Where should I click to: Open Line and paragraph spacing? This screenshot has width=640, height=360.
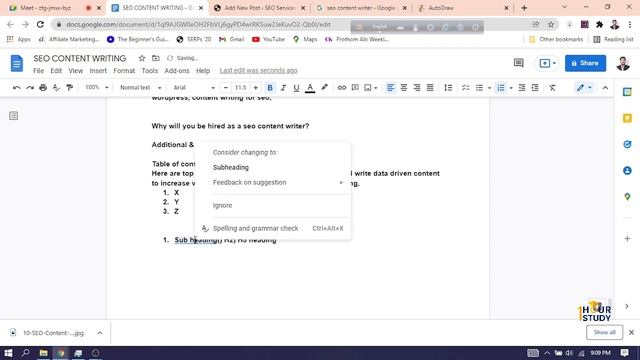pyautogui.click(x=448, y=88)
